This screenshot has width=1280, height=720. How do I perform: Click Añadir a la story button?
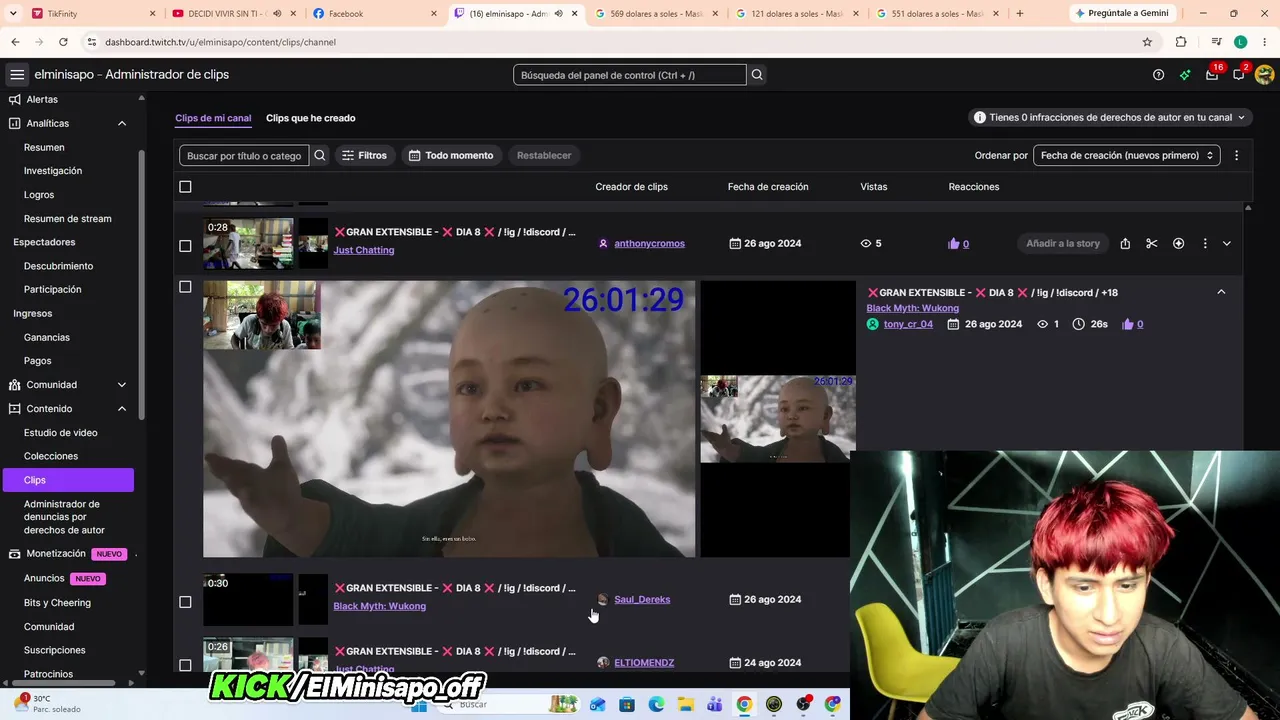[x=1063, y=244]
